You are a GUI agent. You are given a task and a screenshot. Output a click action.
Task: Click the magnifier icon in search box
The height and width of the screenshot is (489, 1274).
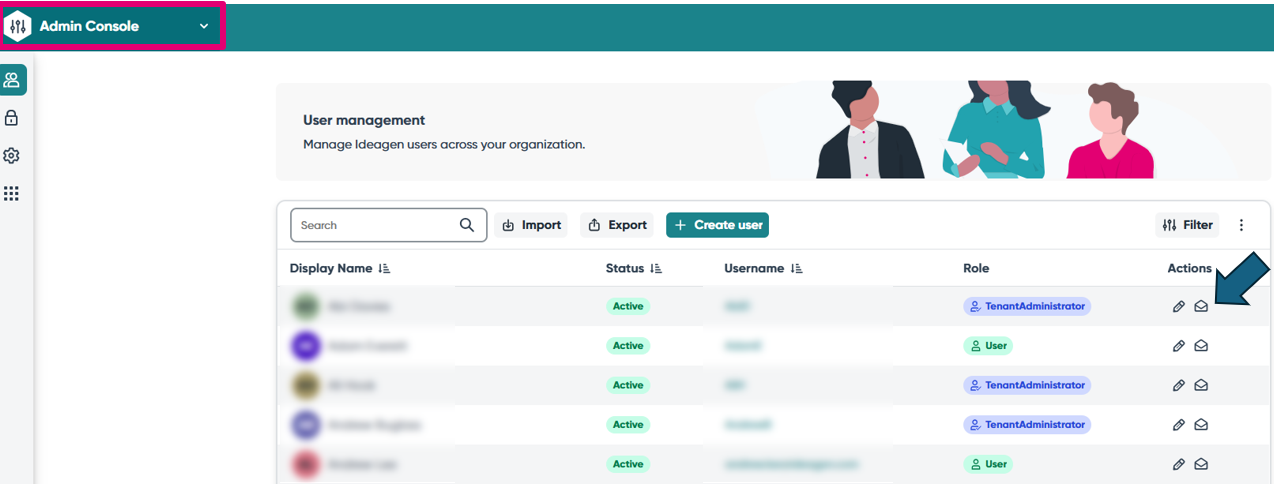pyautogui.click(x=467, y=225)
